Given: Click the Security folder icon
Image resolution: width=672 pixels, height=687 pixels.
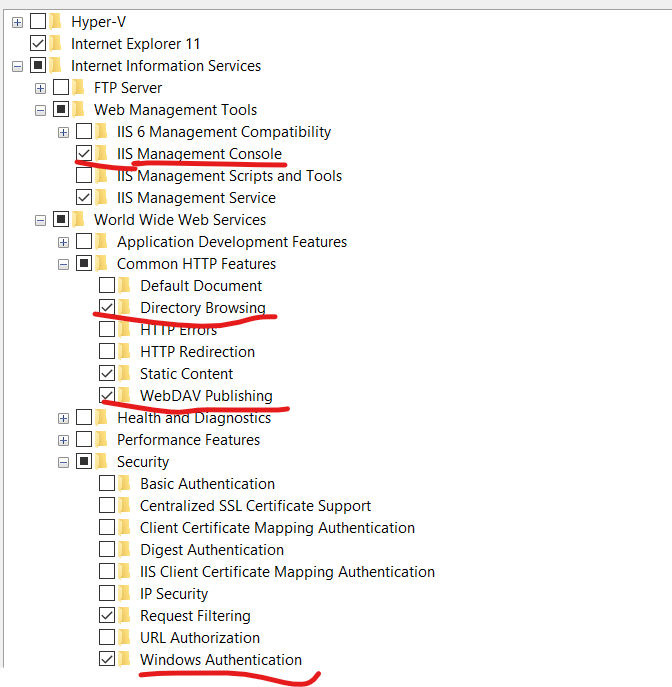Looking at the screenshot, I should point(102,461).
